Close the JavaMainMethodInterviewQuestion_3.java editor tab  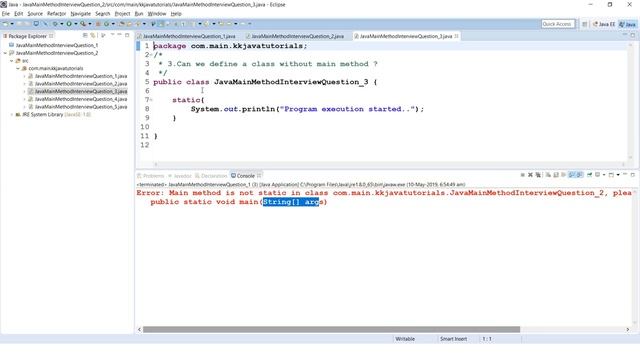[456, 36]
